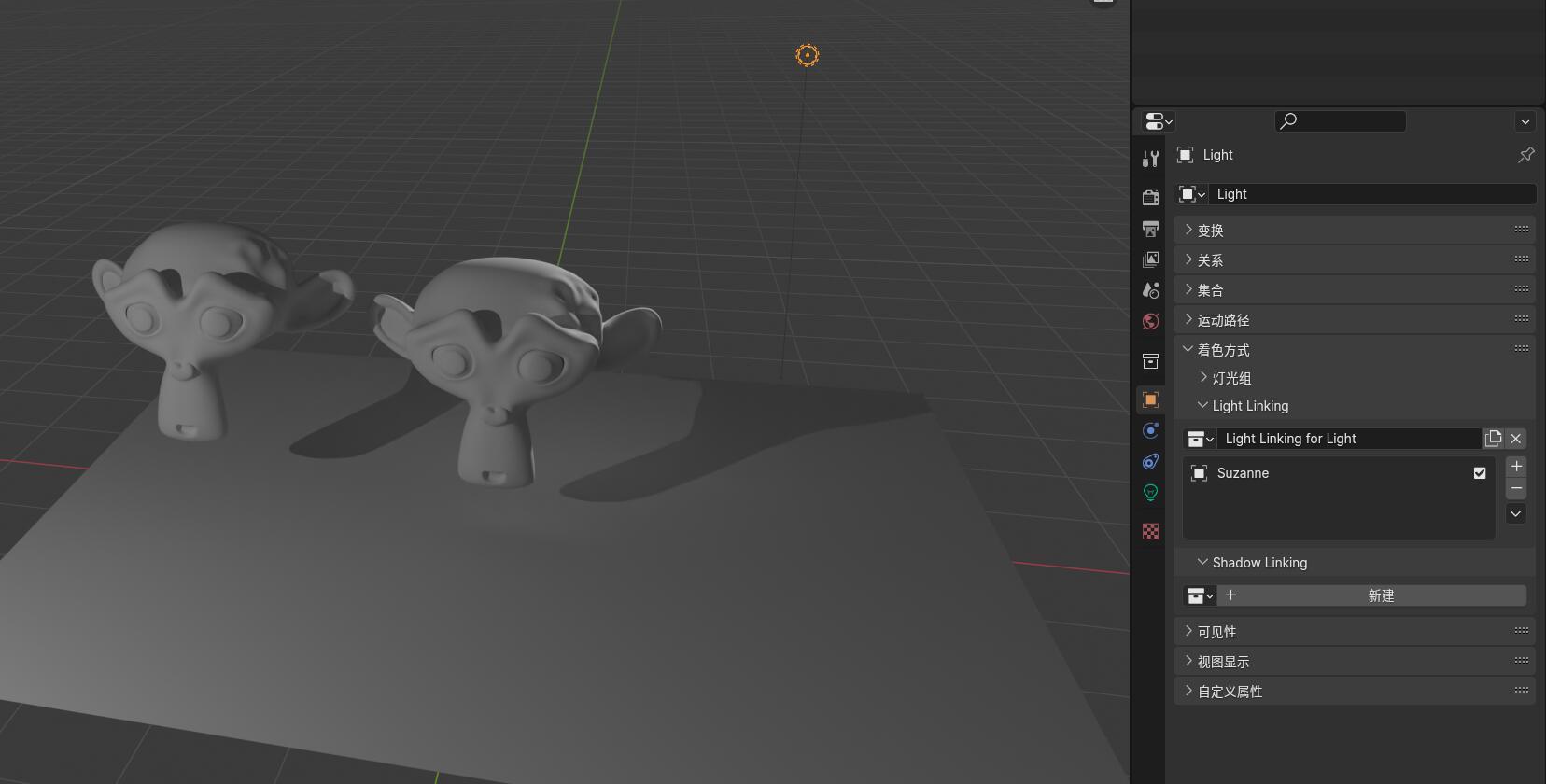Collapse the 着色方式 panel
Viewport: 1546px width, 784px height.
[1354, 349]
